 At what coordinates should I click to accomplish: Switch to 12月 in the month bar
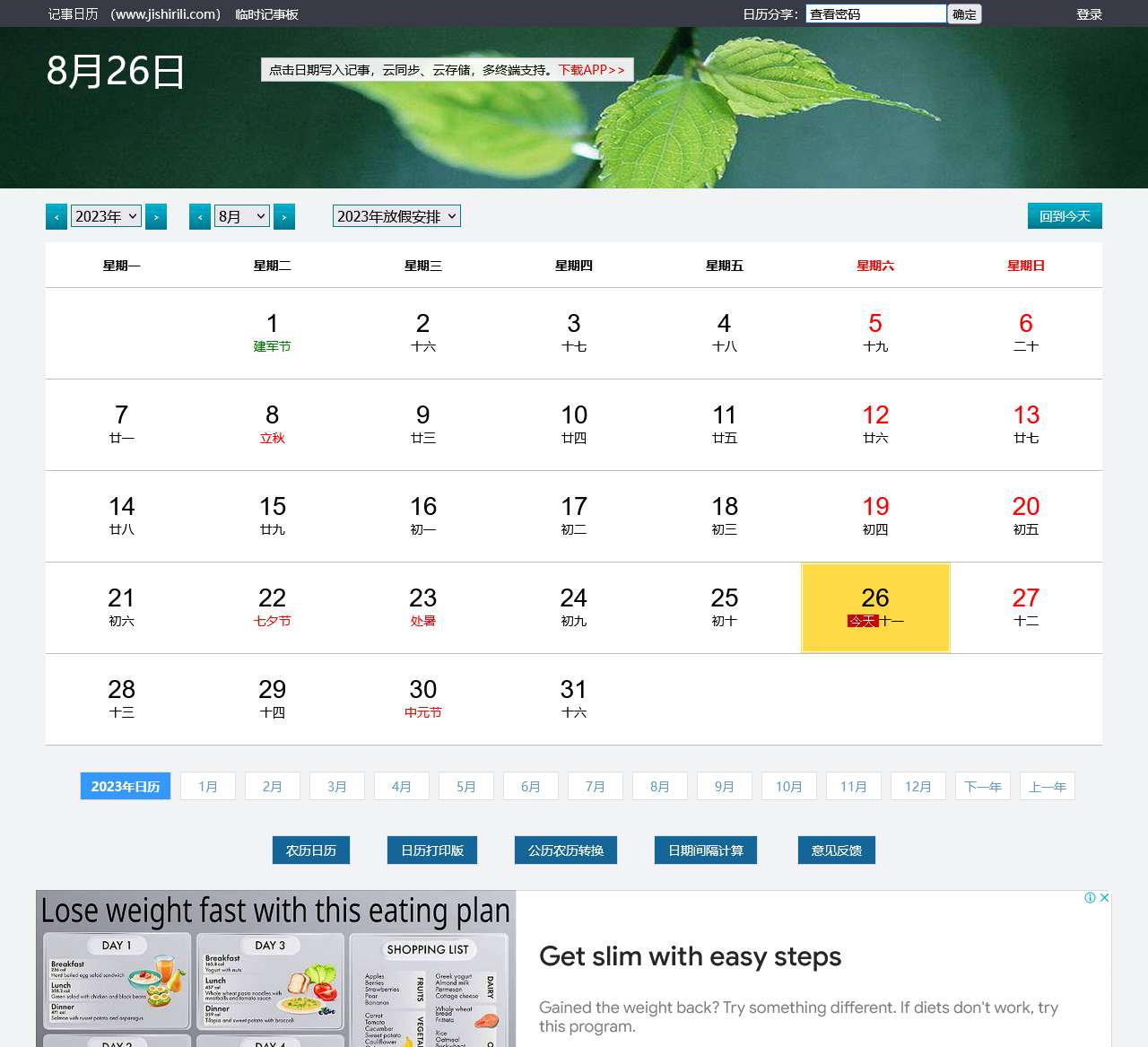tap(918, 786)
